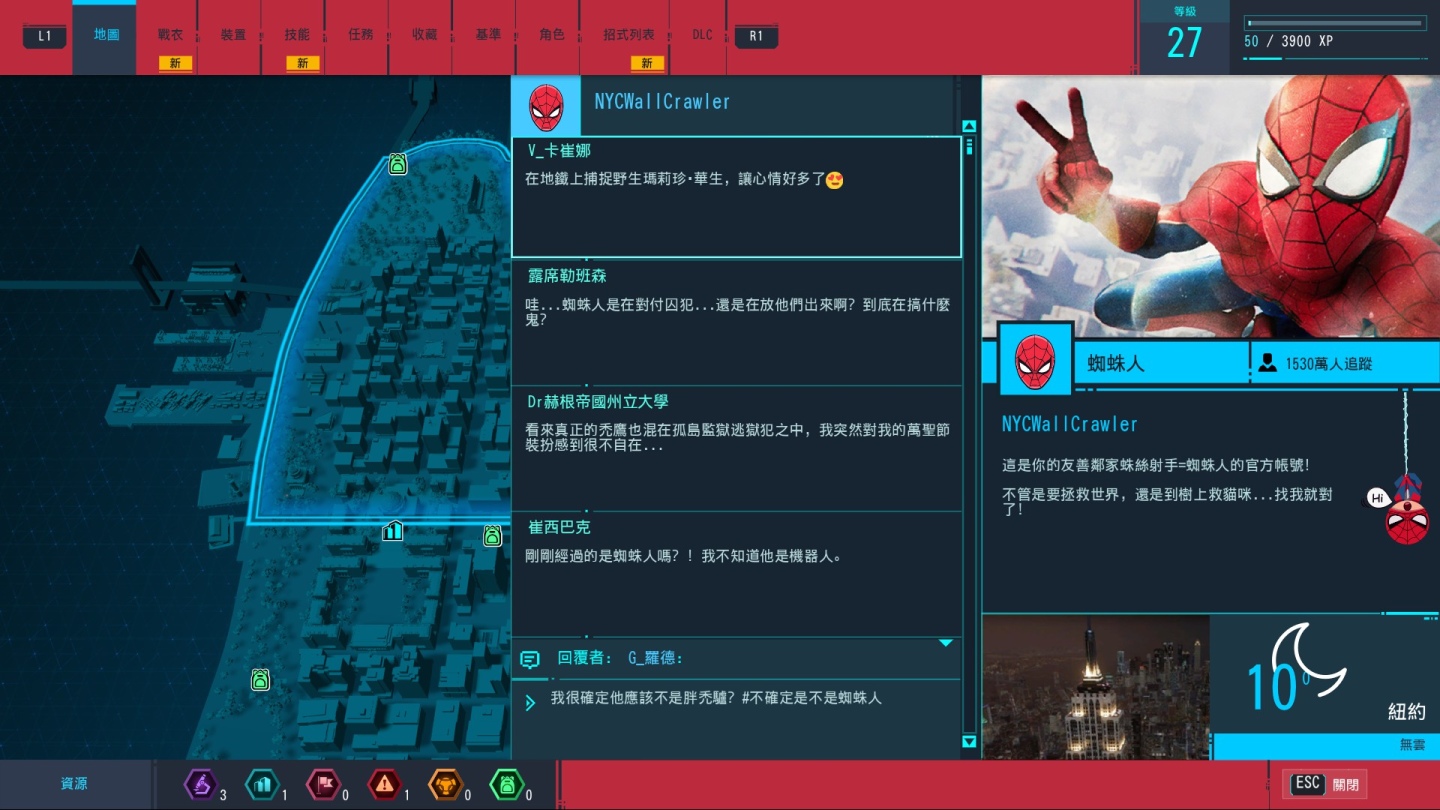The width and height of the screenshot is (1440, 810).
Task: Click the pink base token flag icon
Action: click(324, 785)
